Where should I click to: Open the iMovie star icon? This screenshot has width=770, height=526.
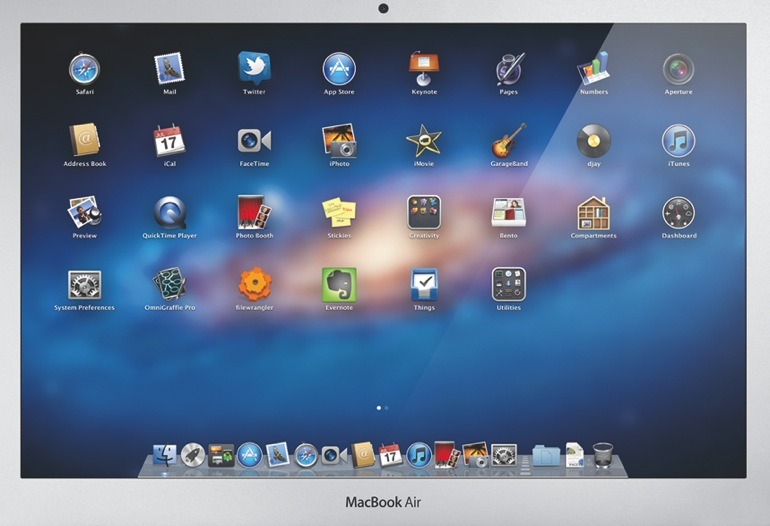424,140
